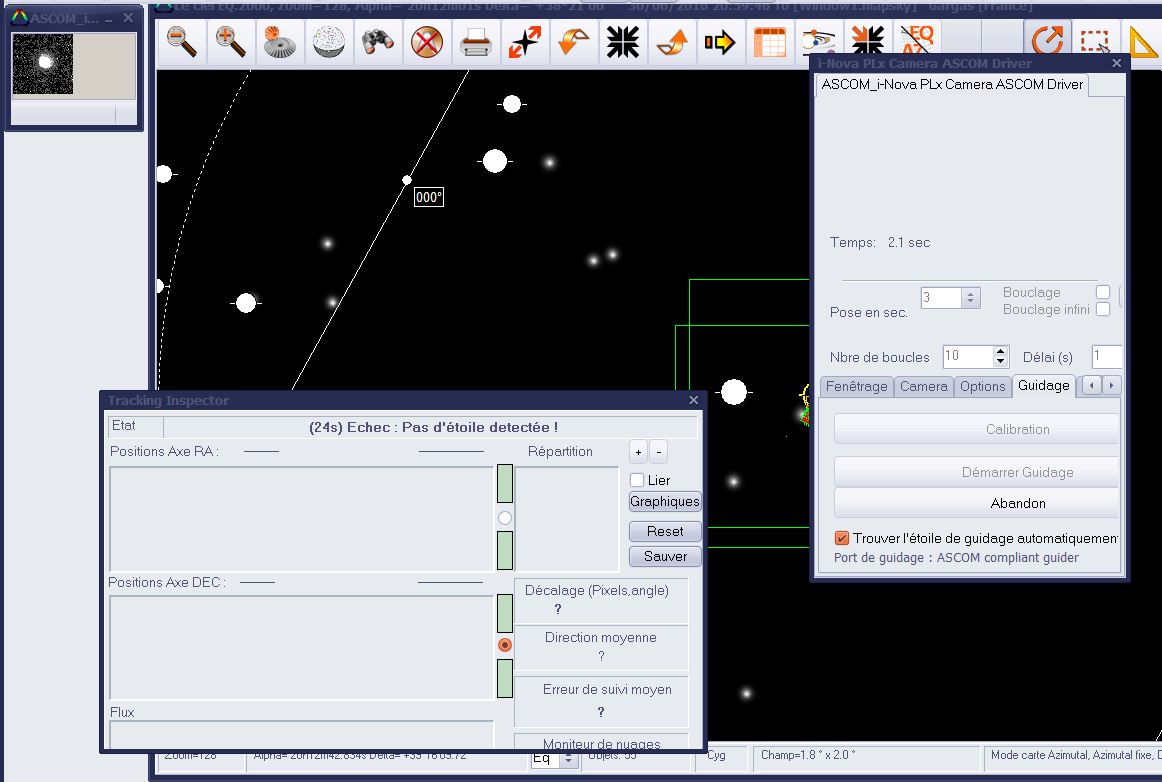
Task: Enable the Lier checkbox
Action: coord(637,481)
